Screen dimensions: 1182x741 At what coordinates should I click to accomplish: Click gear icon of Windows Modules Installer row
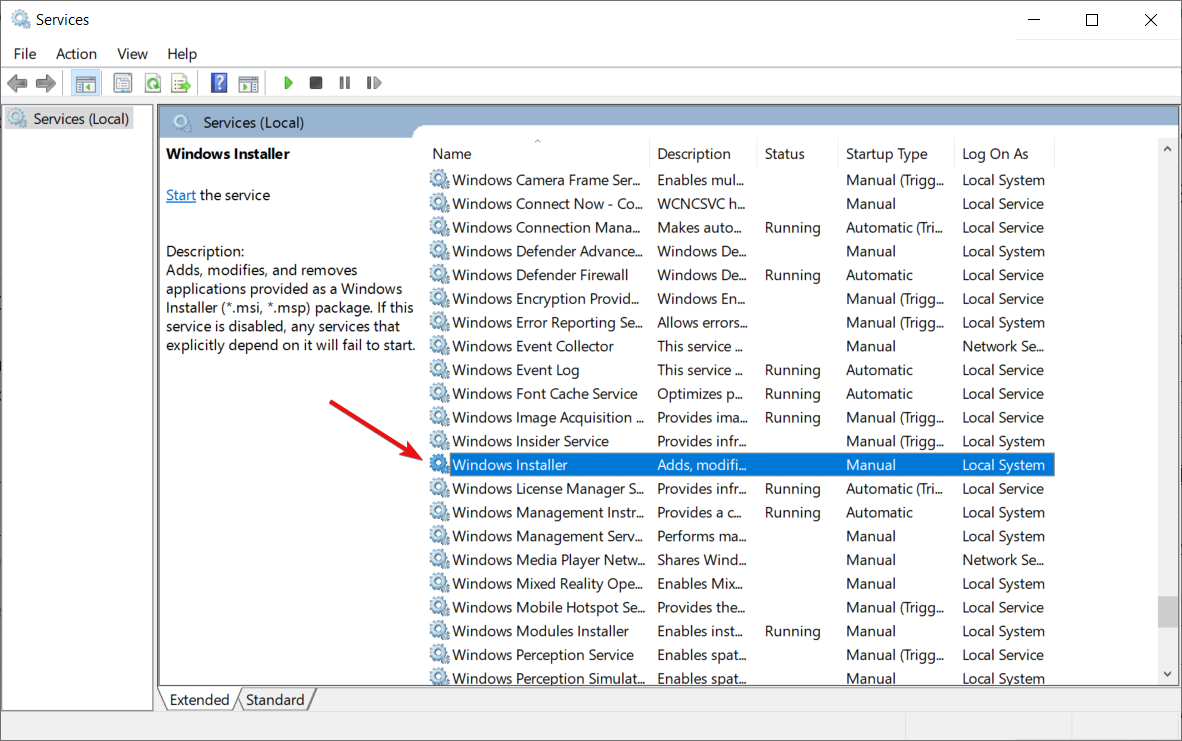click(439, 630)
